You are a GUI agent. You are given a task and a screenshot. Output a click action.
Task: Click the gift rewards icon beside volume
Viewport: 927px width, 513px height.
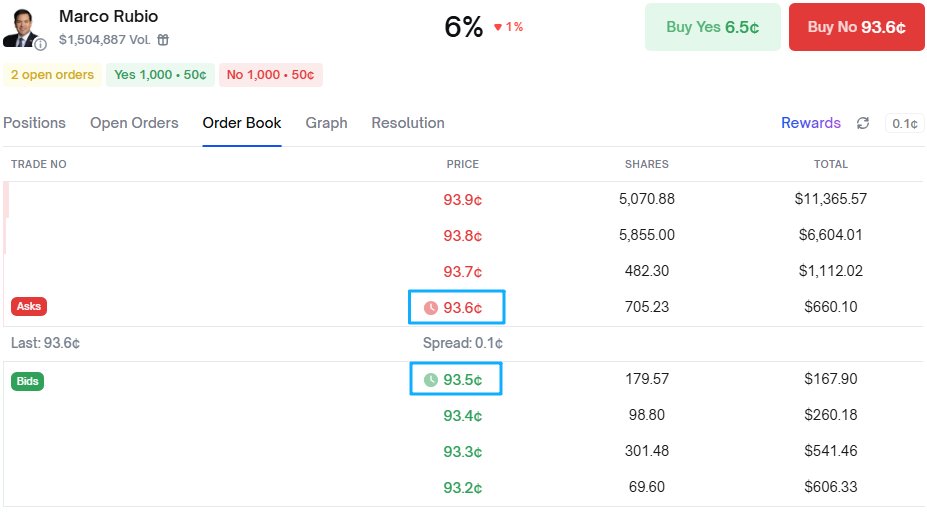(163, 40)
